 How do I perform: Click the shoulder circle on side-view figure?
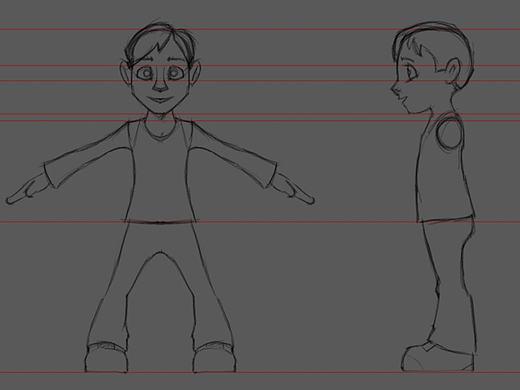point(448,134)
